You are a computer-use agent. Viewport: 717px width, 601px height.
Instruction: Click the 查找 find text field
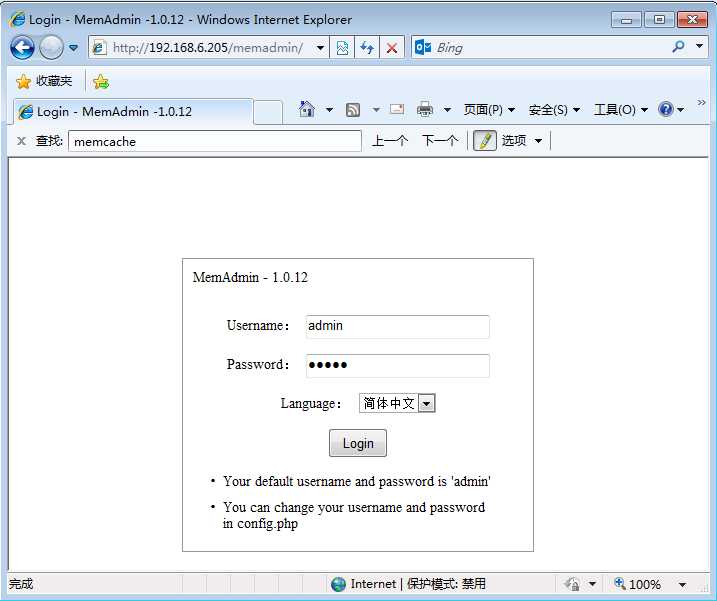click(215, 141)
